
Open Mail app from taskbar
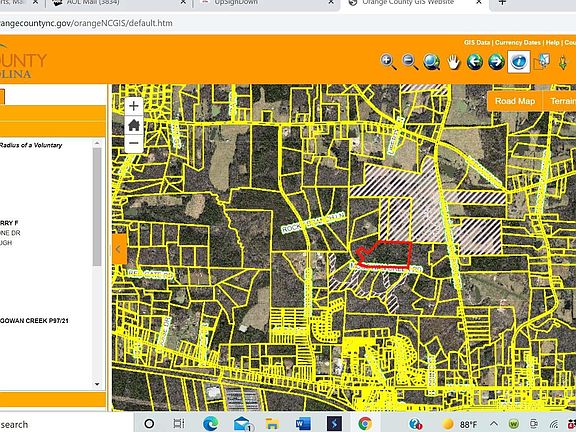(244, 424)
